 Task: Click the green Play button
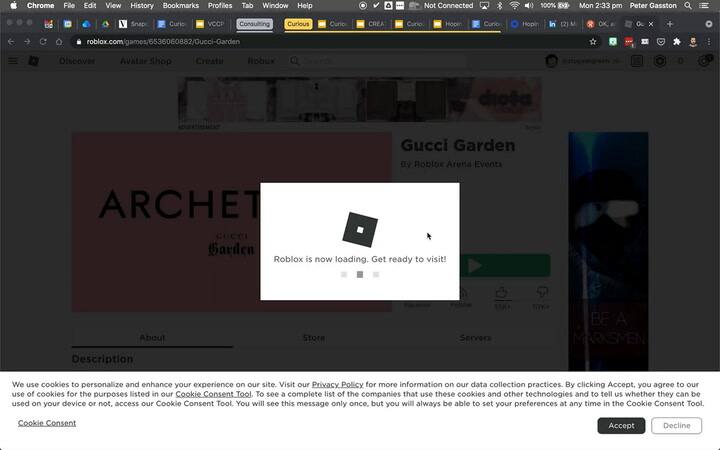pyautogui.click(x=505, y=265)
